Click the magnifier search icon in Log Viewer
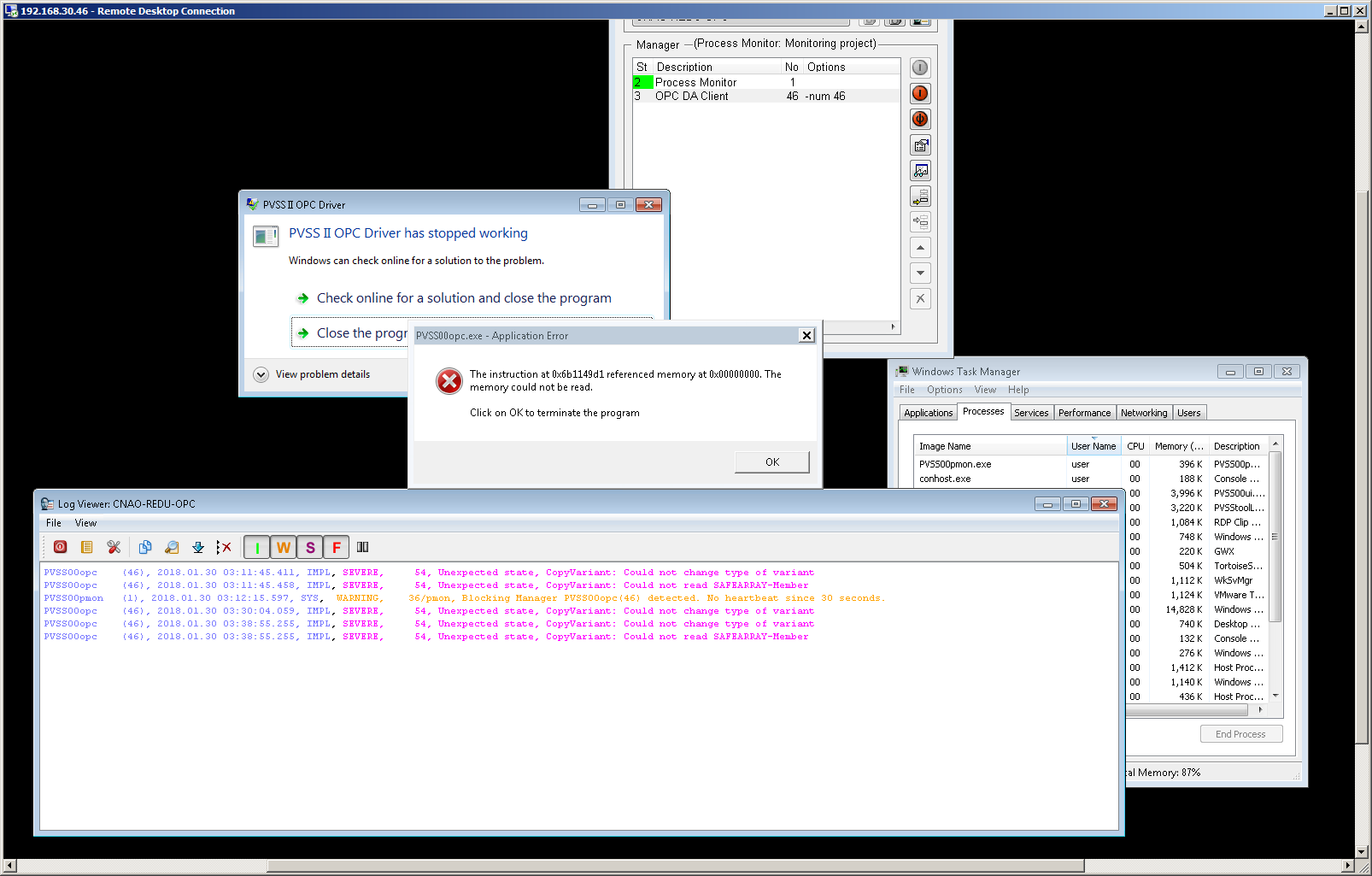Screen dimensions: 1372x876 coord(172,547)
